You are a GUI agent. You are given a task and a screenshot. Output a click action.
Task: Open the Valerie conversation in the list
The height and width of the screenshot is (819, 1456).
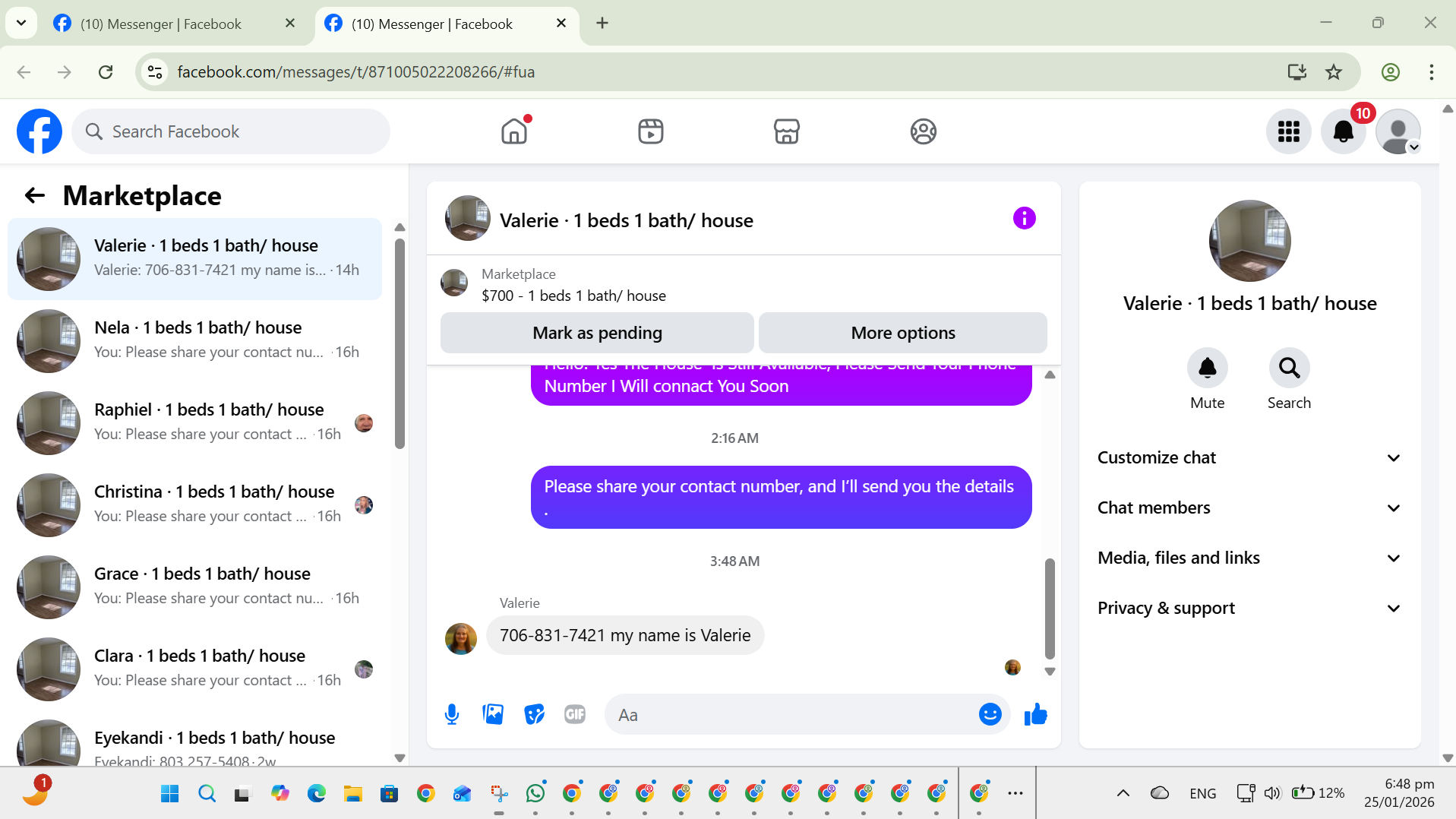[x=194, y=258]
